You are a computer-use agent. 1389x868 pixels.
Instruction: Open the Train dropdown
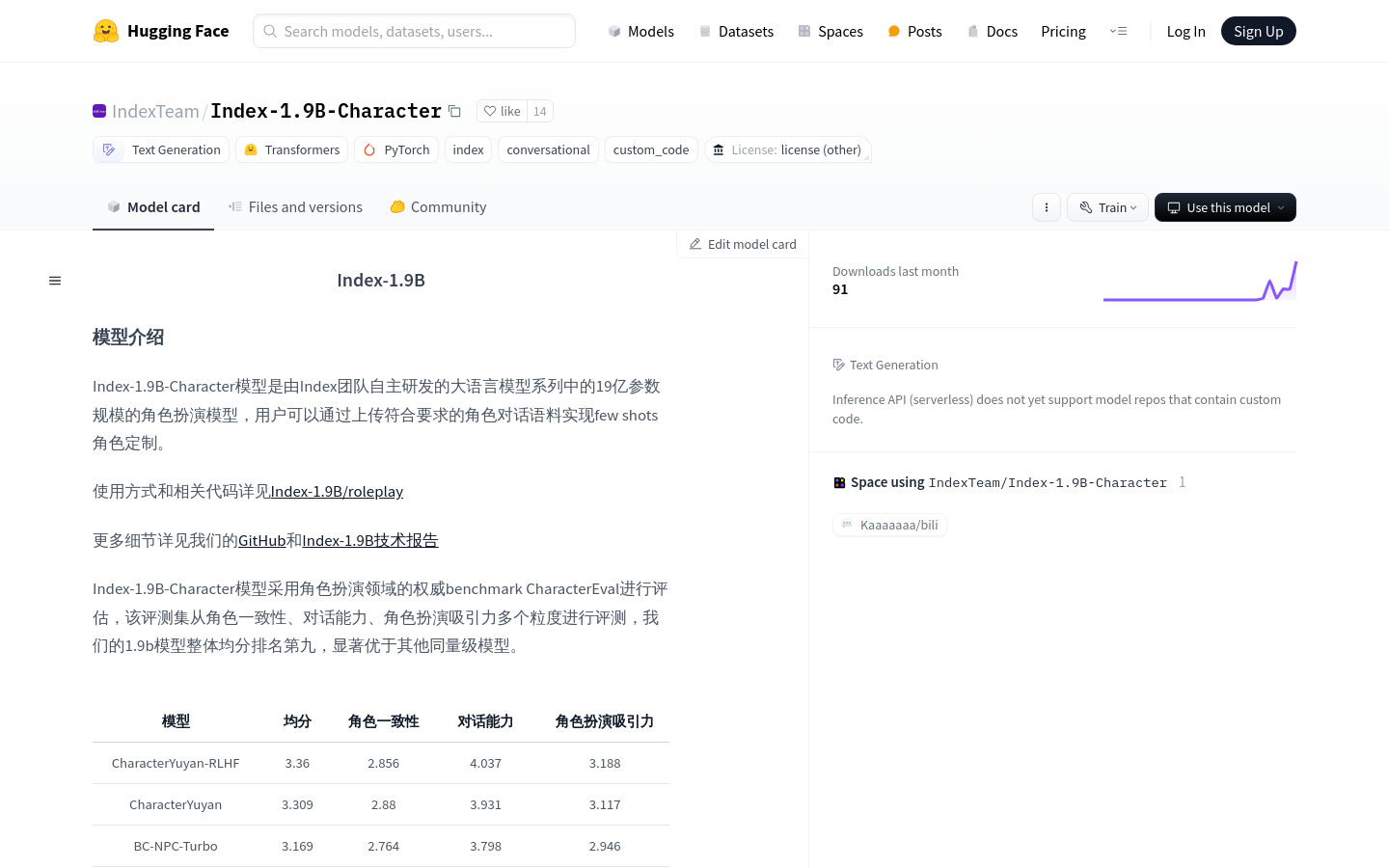pos(1107,207)
